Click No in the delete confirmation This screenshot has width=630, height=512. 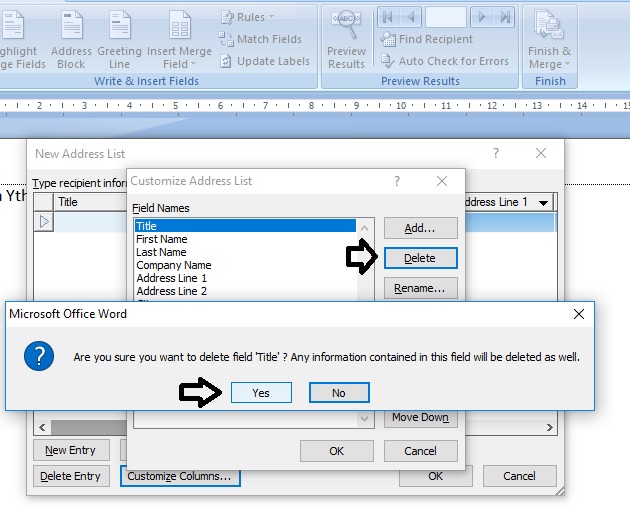pyautogui.click(x=339, y=393)
